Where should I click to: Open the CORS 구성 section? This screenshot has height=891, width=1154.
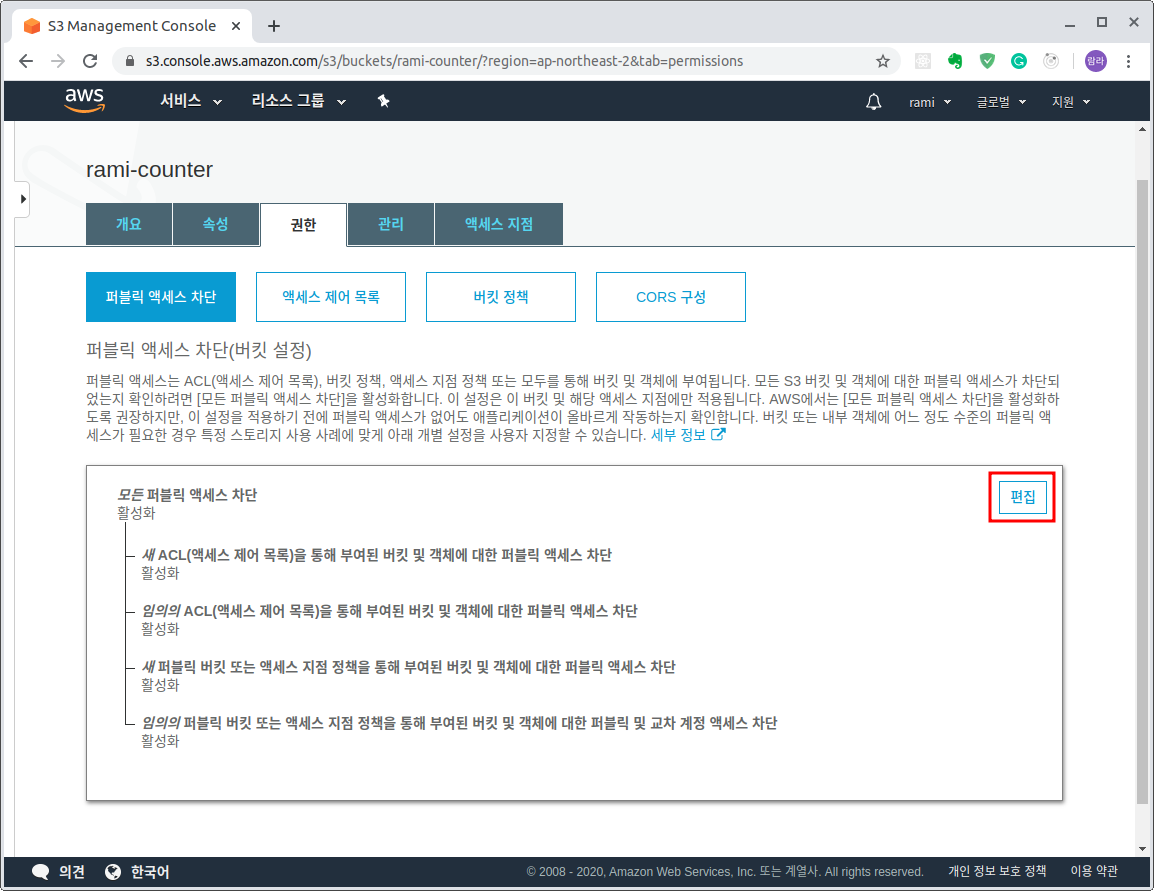pos(671,297)
